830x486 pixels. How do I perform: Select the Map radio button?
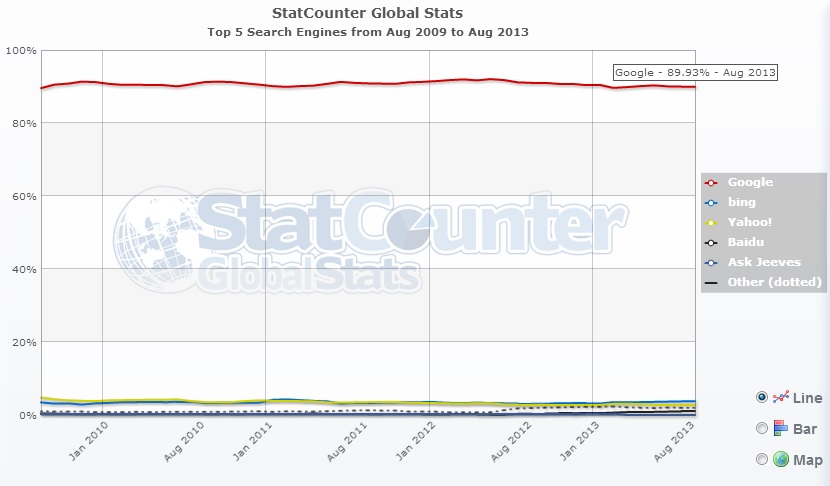[x=762, y=459]
